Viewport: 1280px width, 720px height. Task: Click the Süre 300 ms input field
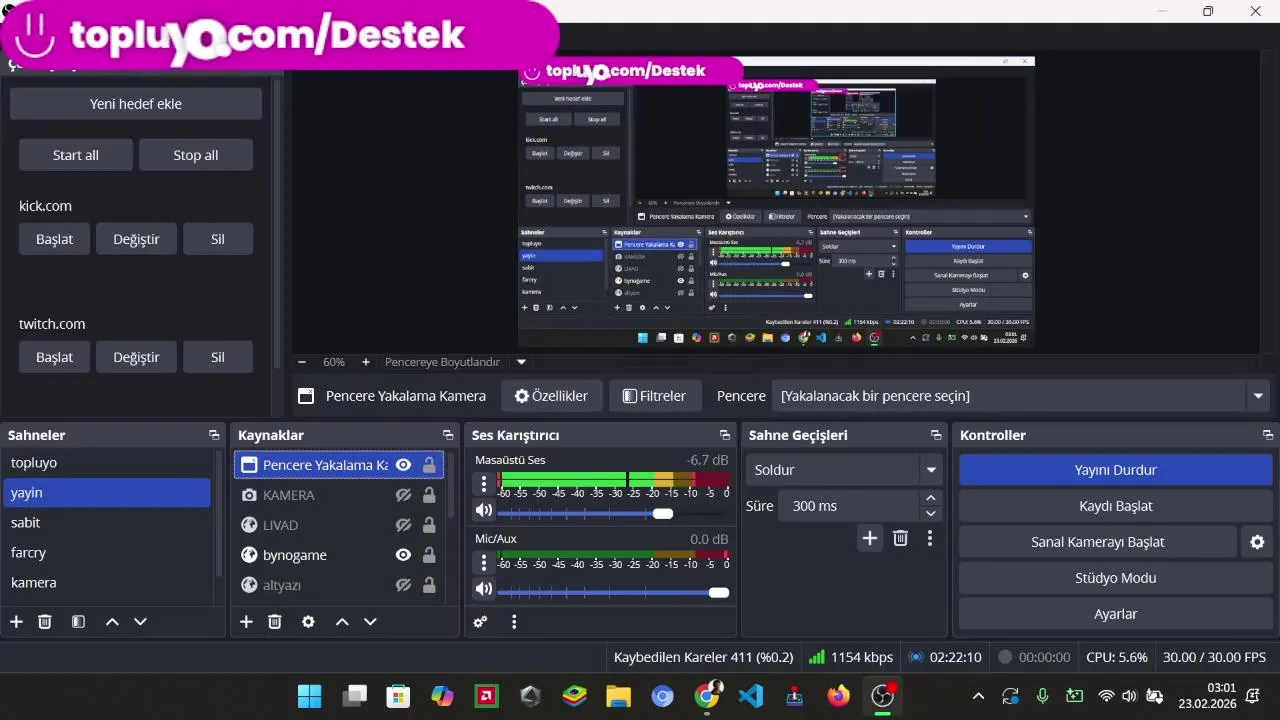(848, 506)
